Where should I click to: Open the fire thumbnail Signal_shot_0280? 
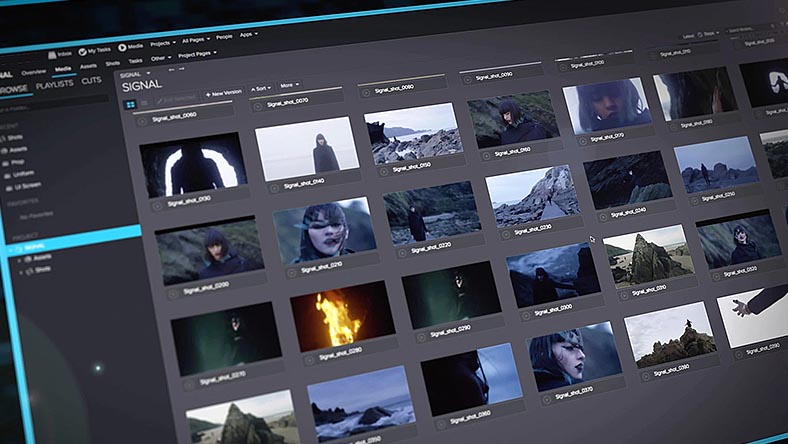pyautogui.click(x=343, y=316)
